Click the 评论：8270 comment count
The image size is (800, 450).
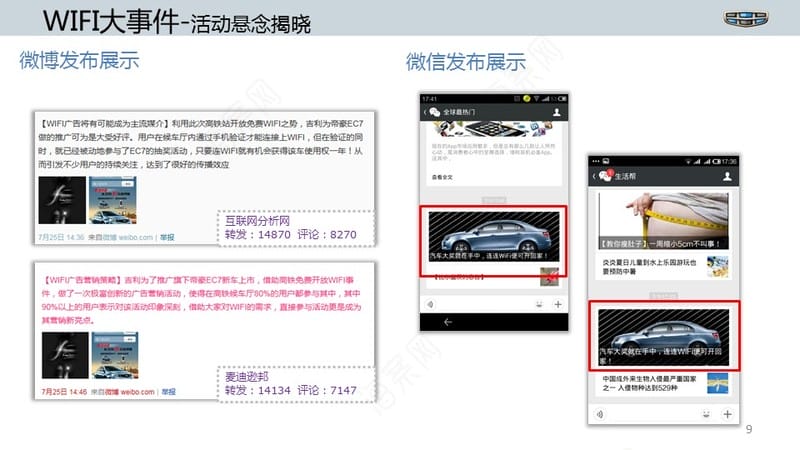pos(327,235)
